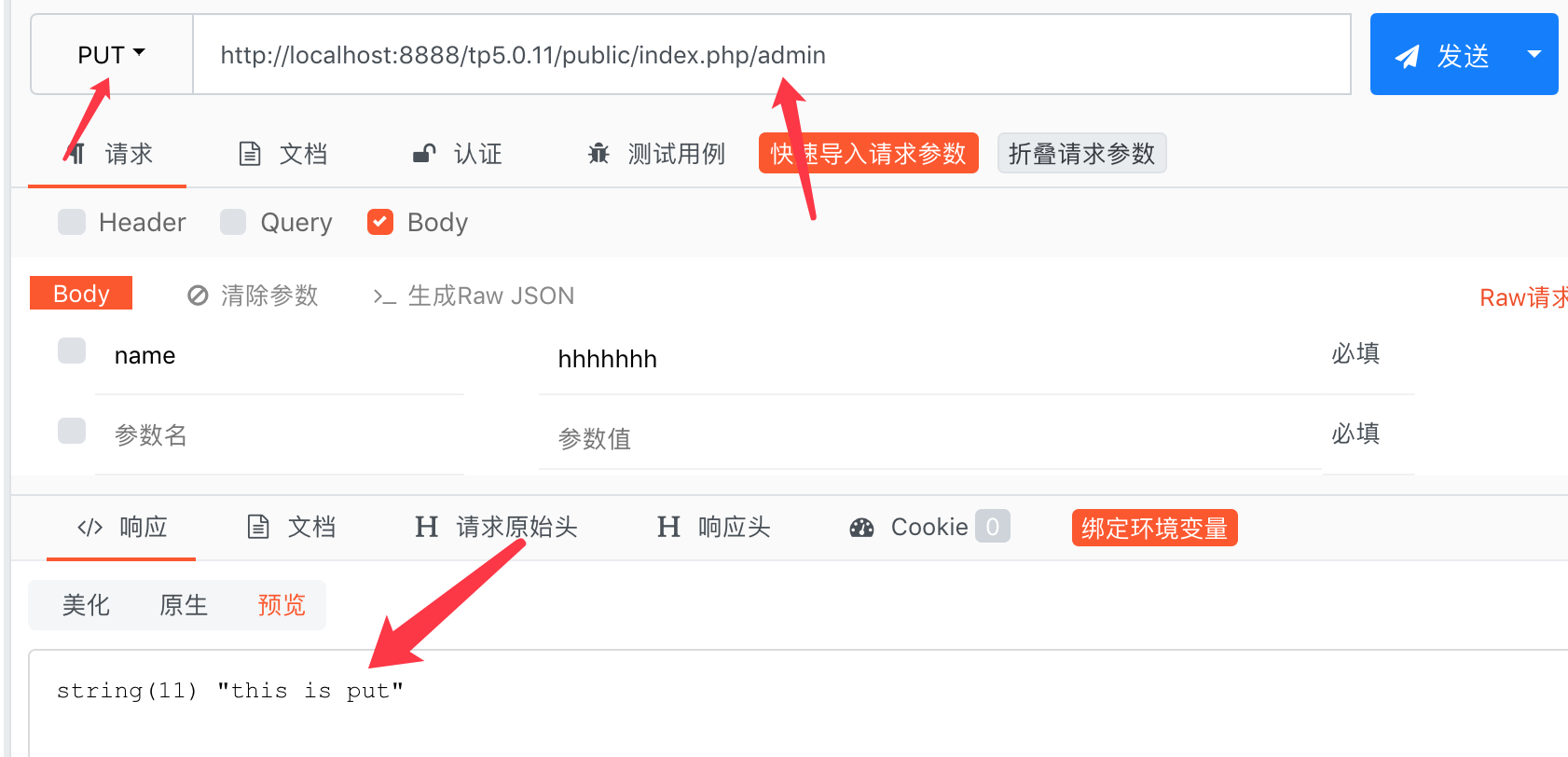Uncheck the Body checkbox

(x=380, y=222)
